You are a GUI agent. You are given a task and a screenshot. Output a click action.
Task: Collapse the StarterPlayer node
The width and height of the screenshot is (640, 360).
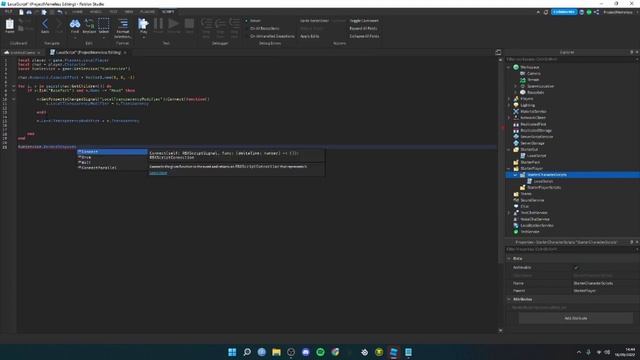(509, 168)
